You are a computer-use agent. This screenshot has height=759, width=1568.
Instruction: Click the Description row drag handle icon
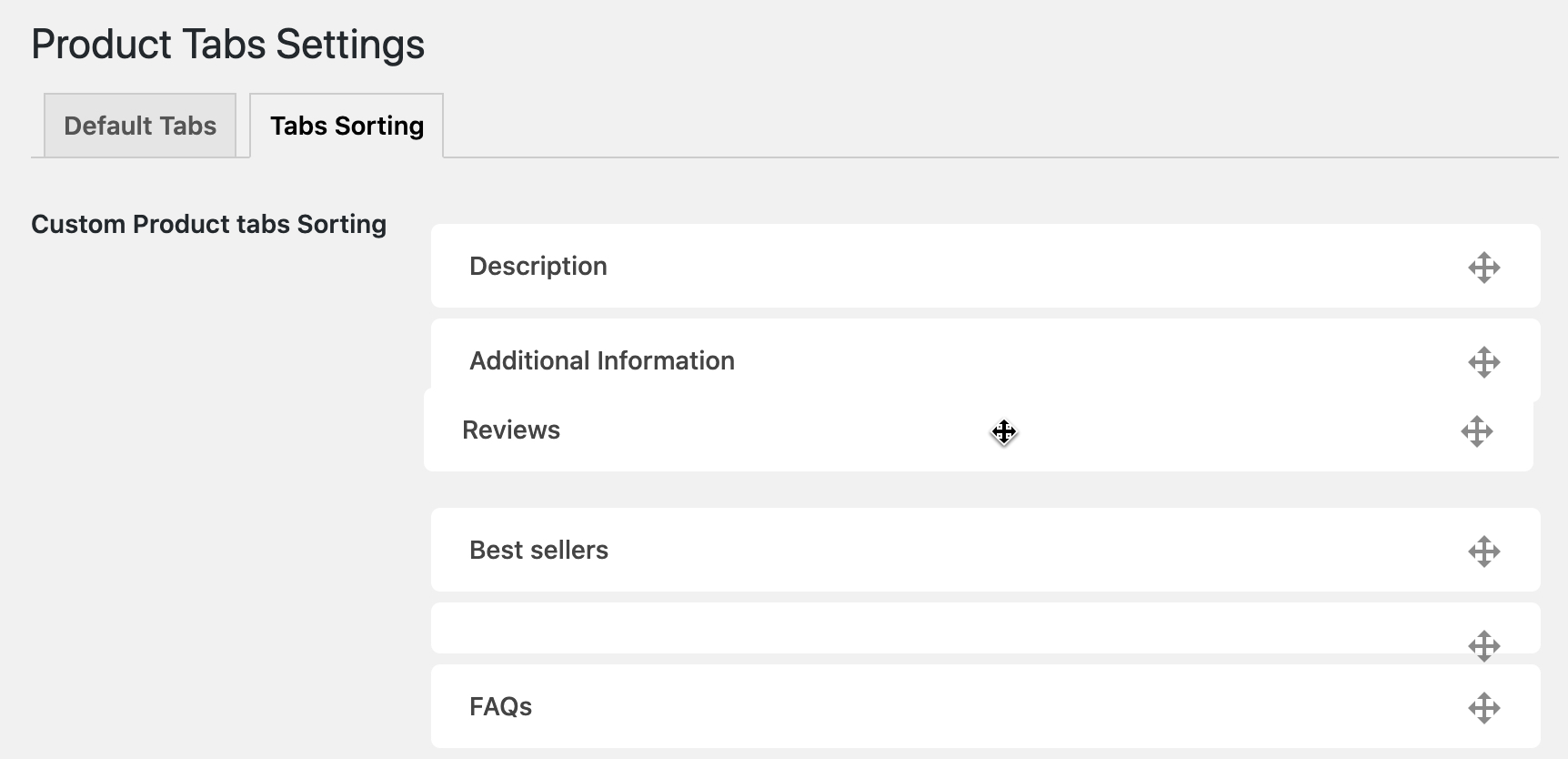click(x=1483, y=268)
